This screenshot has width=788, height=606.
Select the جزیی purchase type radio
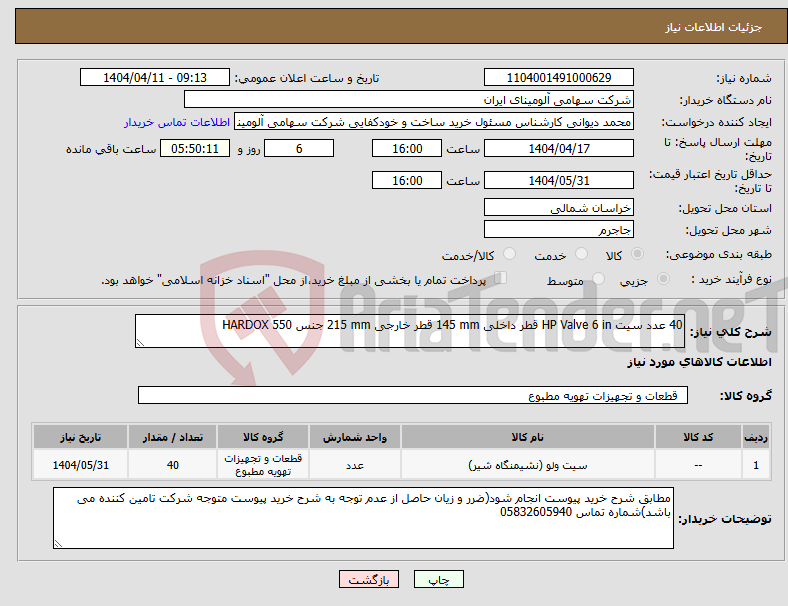point(663,279)
